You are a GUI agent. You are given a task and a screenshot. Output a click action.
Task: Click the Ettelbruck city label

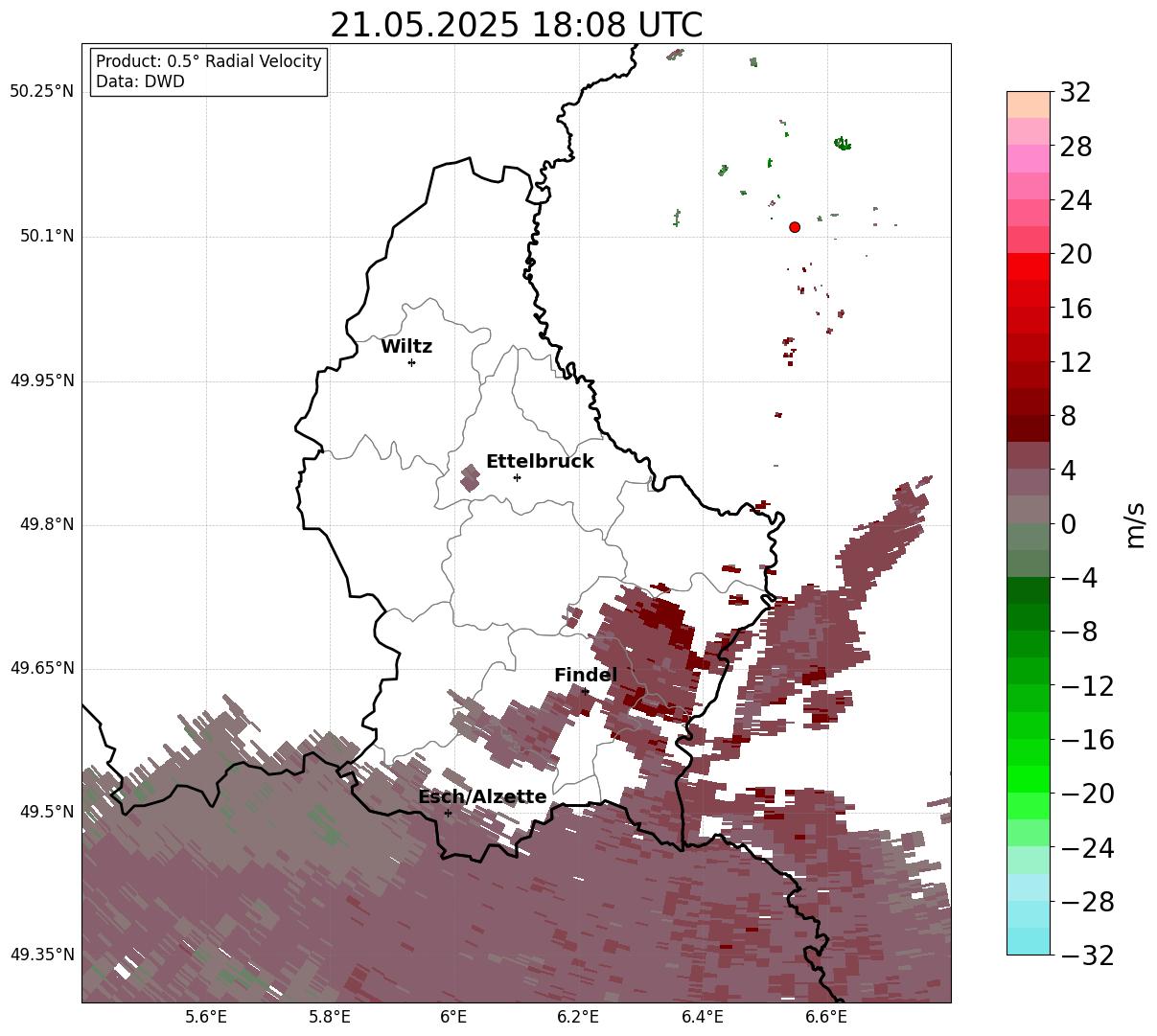pyautogui.click(x=540, y=462)
